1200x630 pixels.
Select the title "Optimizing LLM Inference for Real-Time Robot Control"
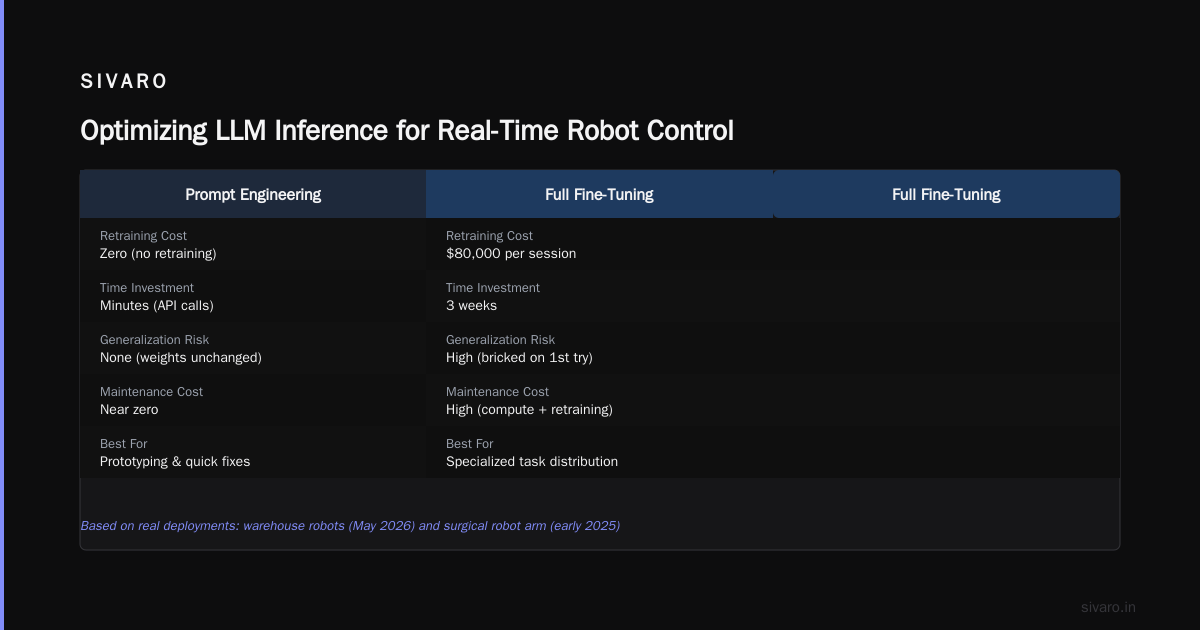(407, 131)
